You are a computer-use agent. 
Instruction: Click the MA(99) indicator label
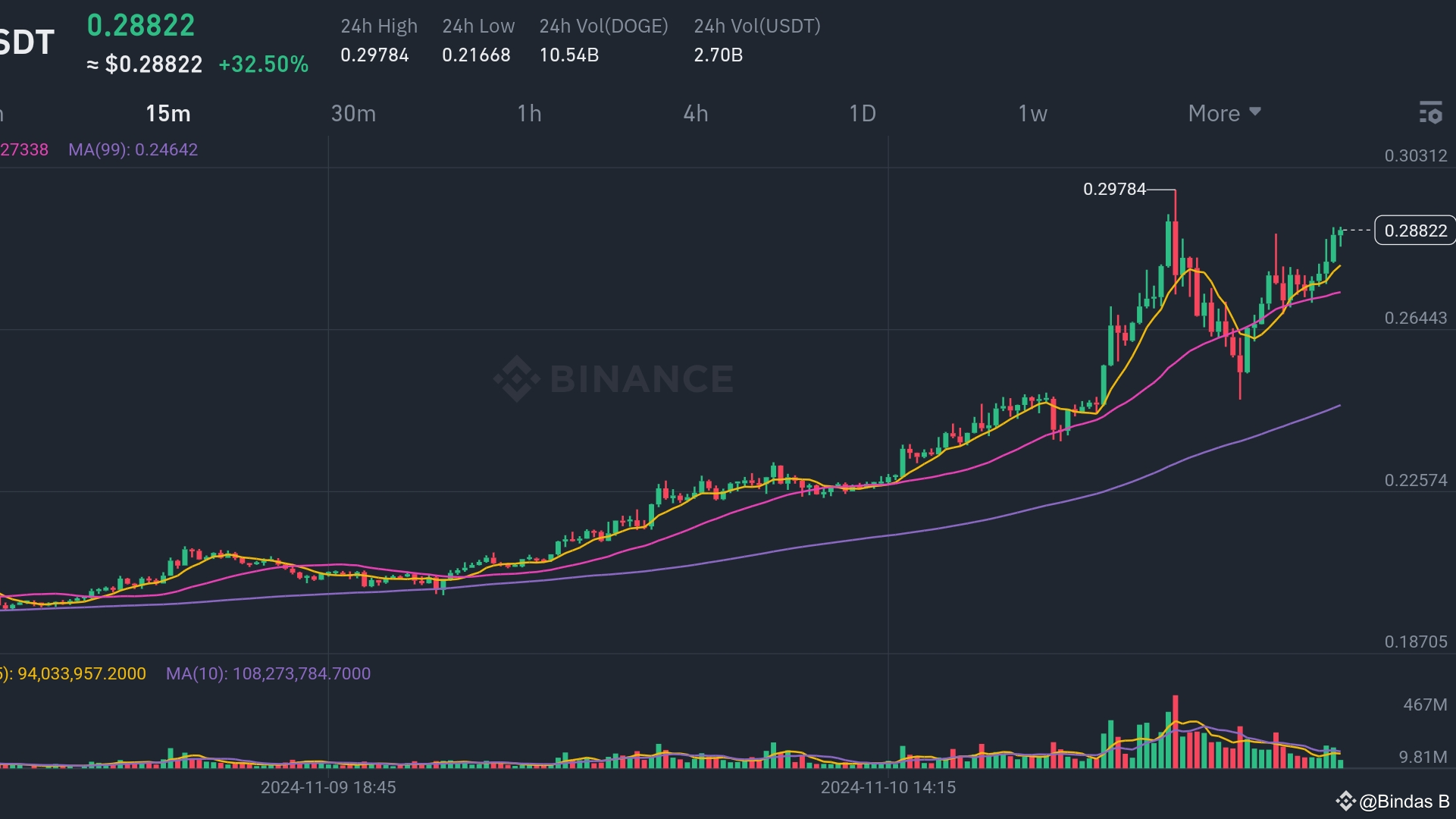pos(133,149)
